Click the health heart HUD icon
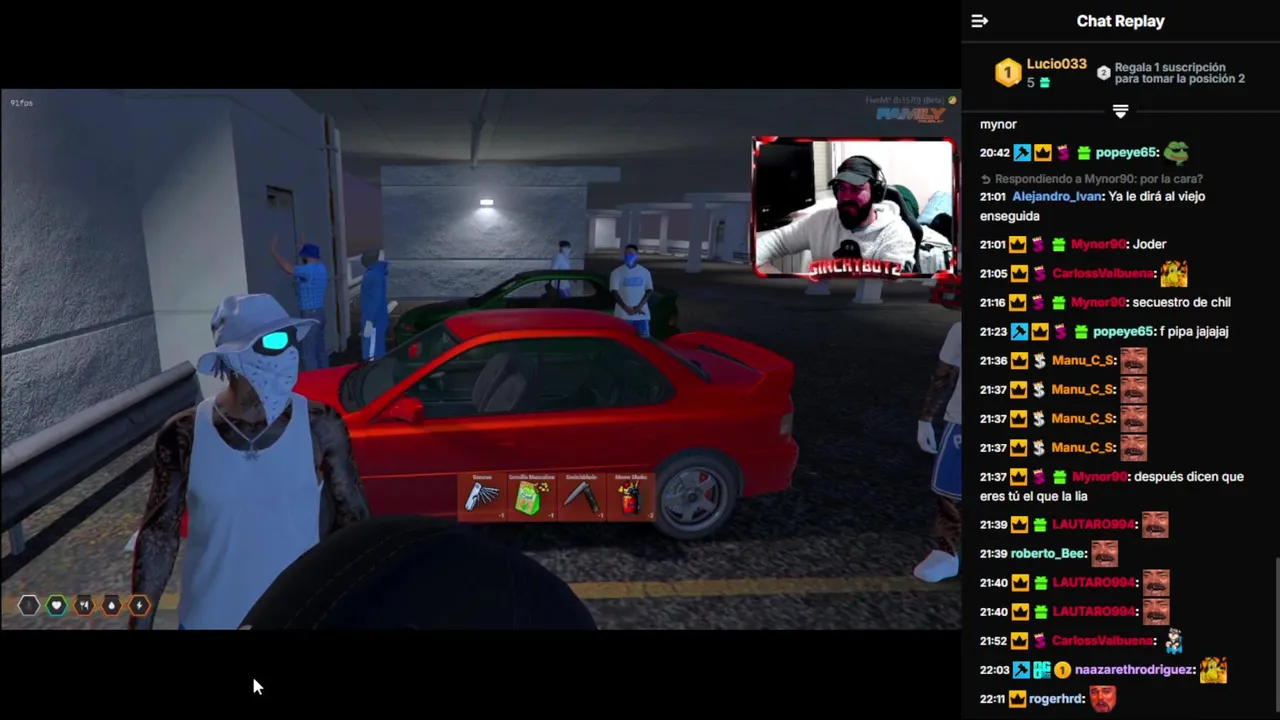The width and height of the screenshot is (1280, 720). [56, 604]
